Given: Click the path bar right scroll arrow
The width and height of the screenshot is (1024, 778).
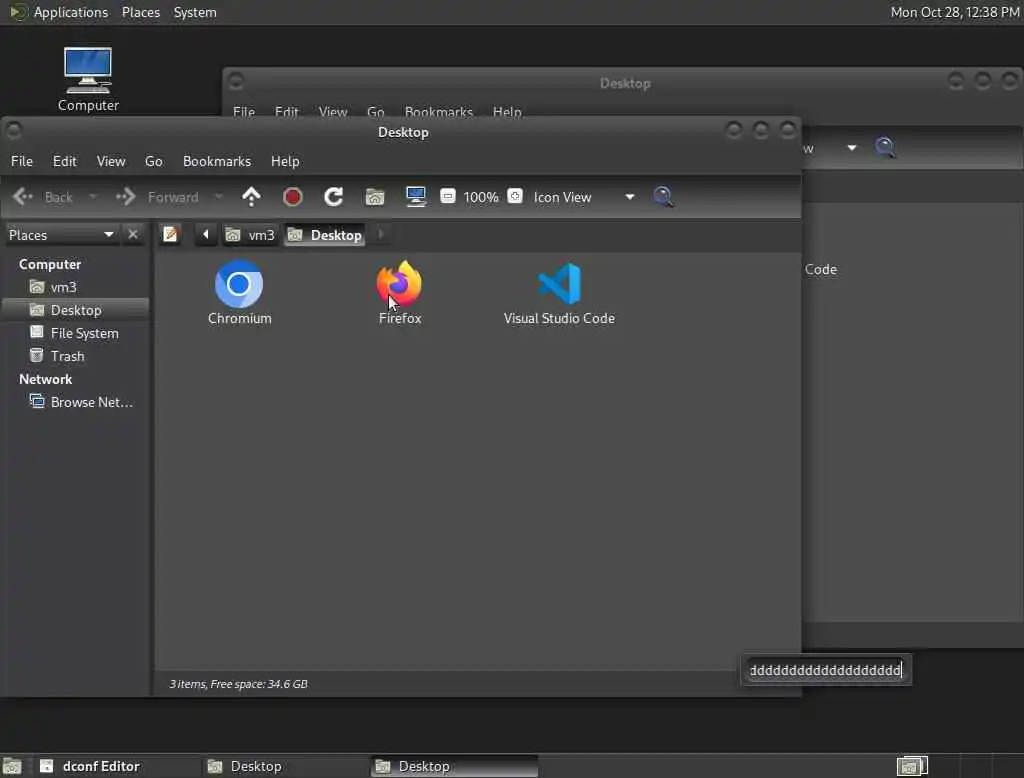Looking at the screenshot, I should click(x=381, y=235).
